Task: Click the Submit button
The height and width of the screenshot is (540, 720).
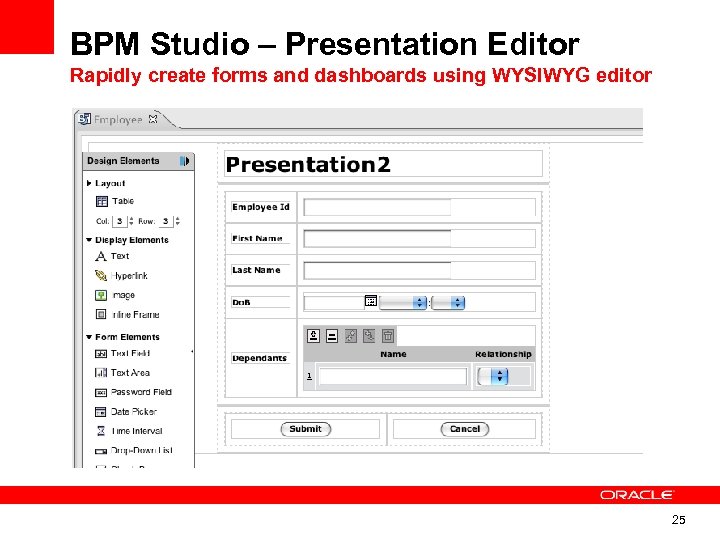Action: pyautogui.click(x=305, y=429)
